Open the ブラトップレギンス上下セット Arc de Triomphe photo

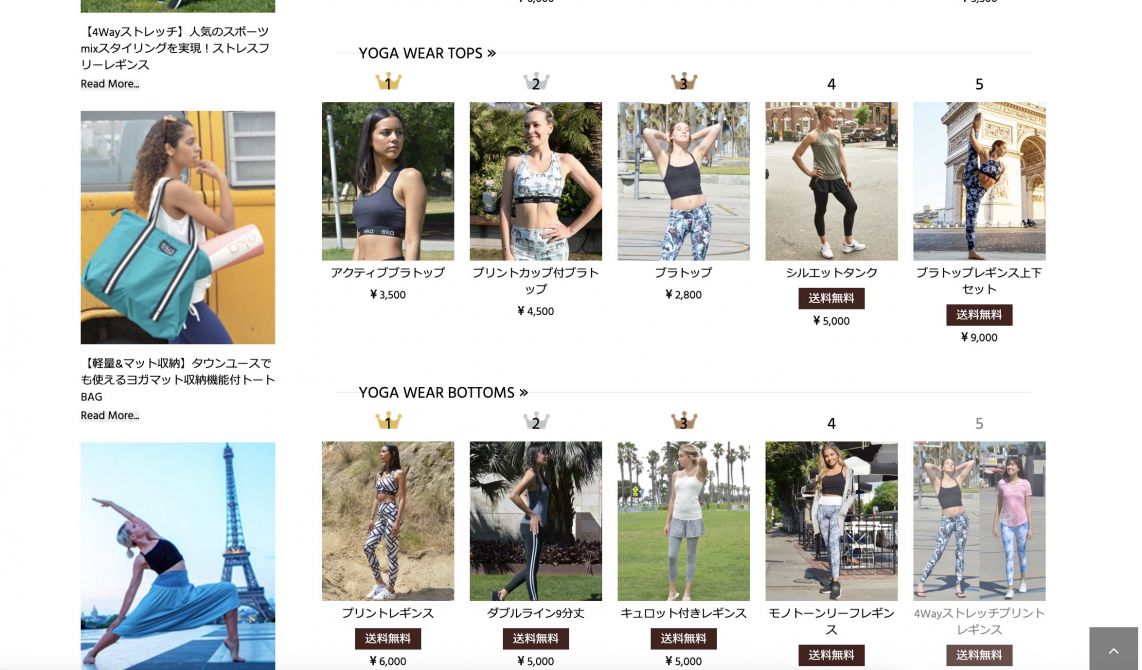980,181
